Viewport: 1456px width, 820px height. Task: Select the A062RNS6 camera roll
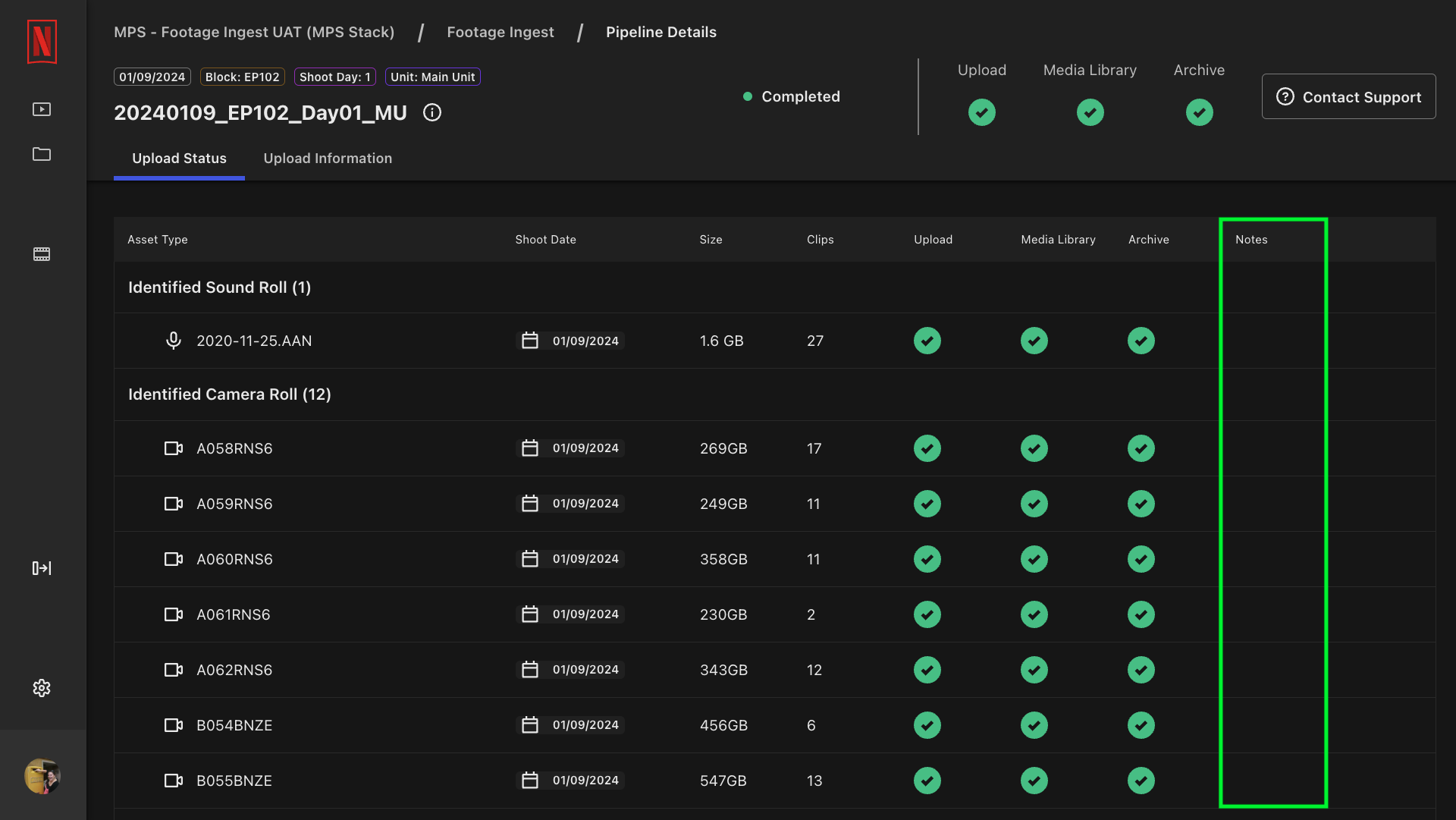point(234,671)
